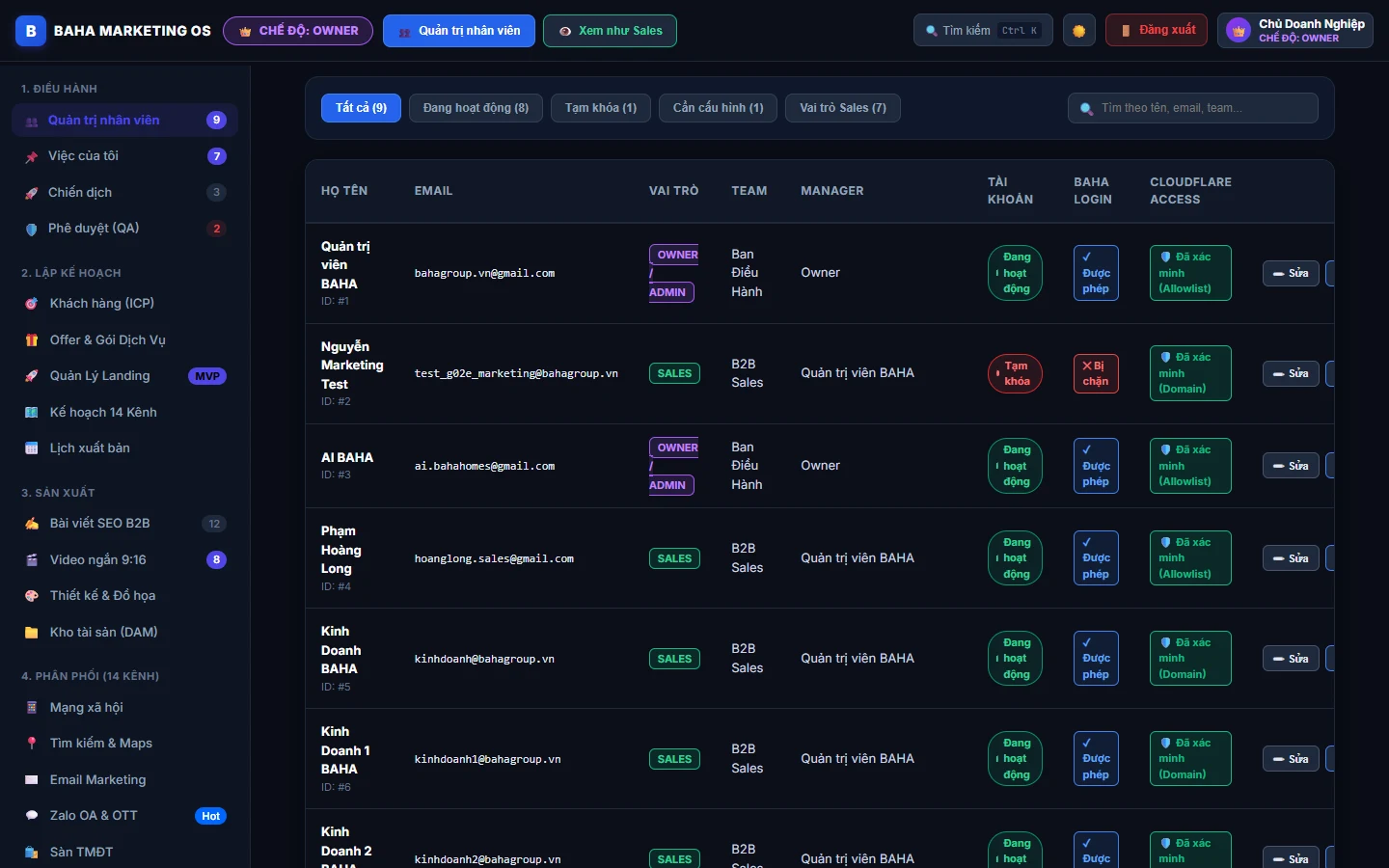Viewport: 1389px width, 868px height.
Task: Open Offer & Gói Dịch Vụ item
Action: click(x=125, y=339)
